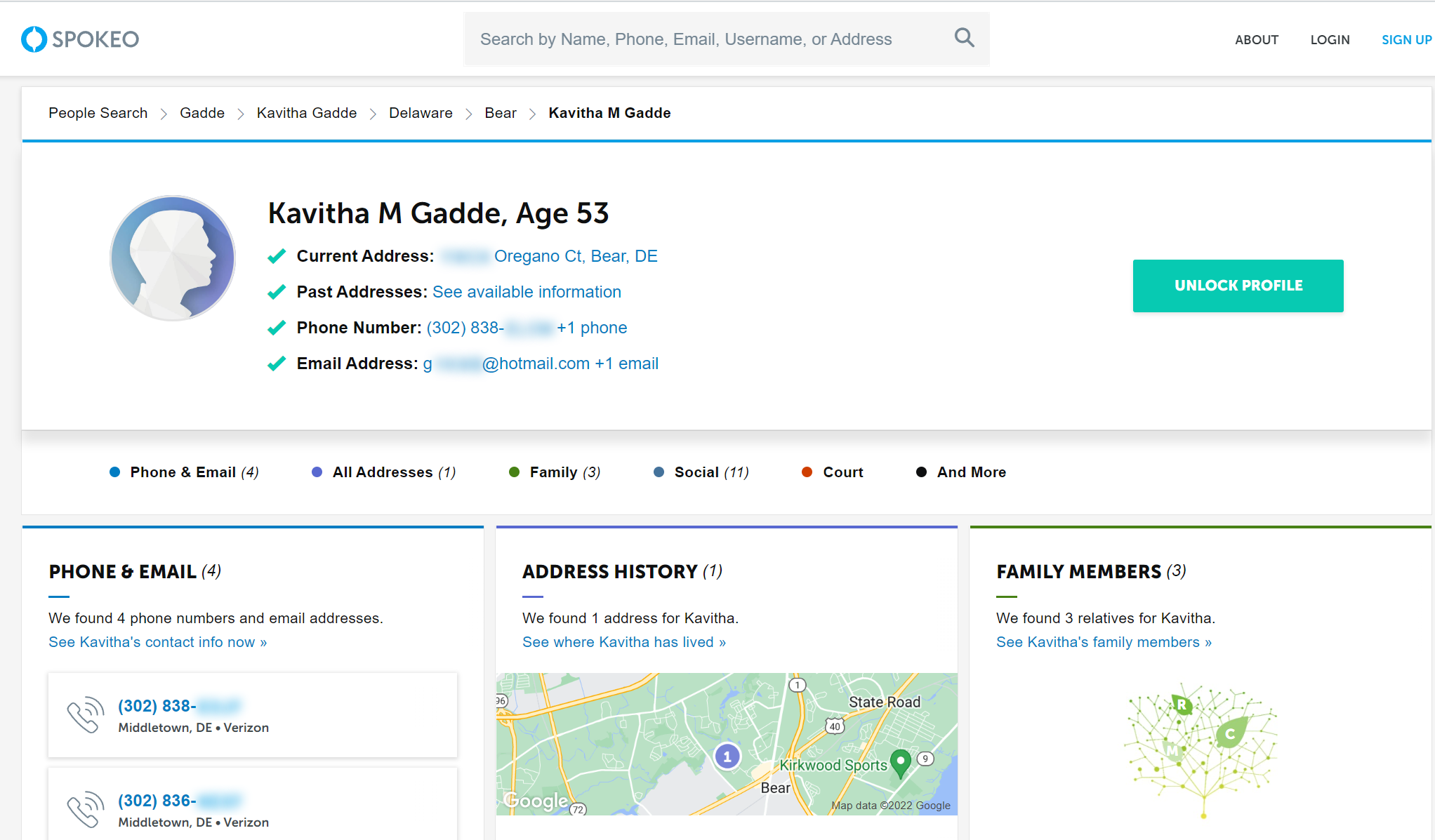Open the ABOUT menu item
1435x840 pixels.
coord(1257,40)
